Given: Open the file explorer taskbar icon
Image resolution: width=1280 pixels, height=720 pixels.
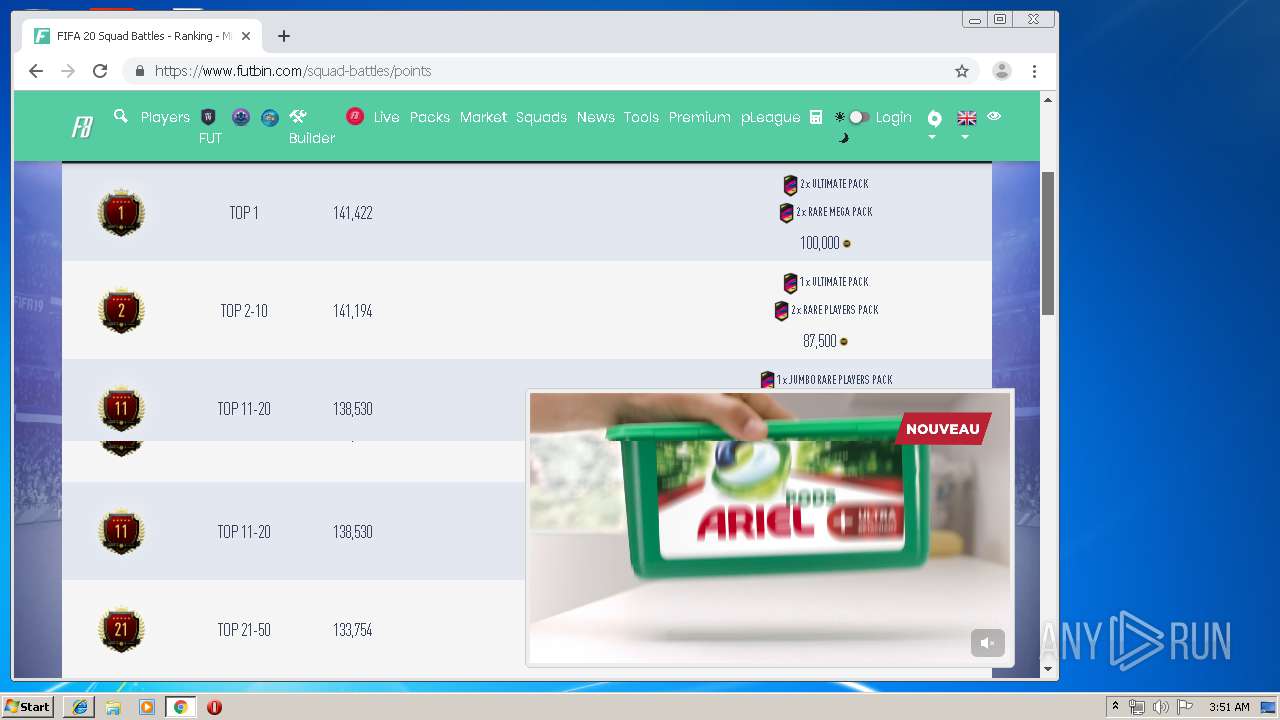Looking at the screenshot, I should point(113,707).
